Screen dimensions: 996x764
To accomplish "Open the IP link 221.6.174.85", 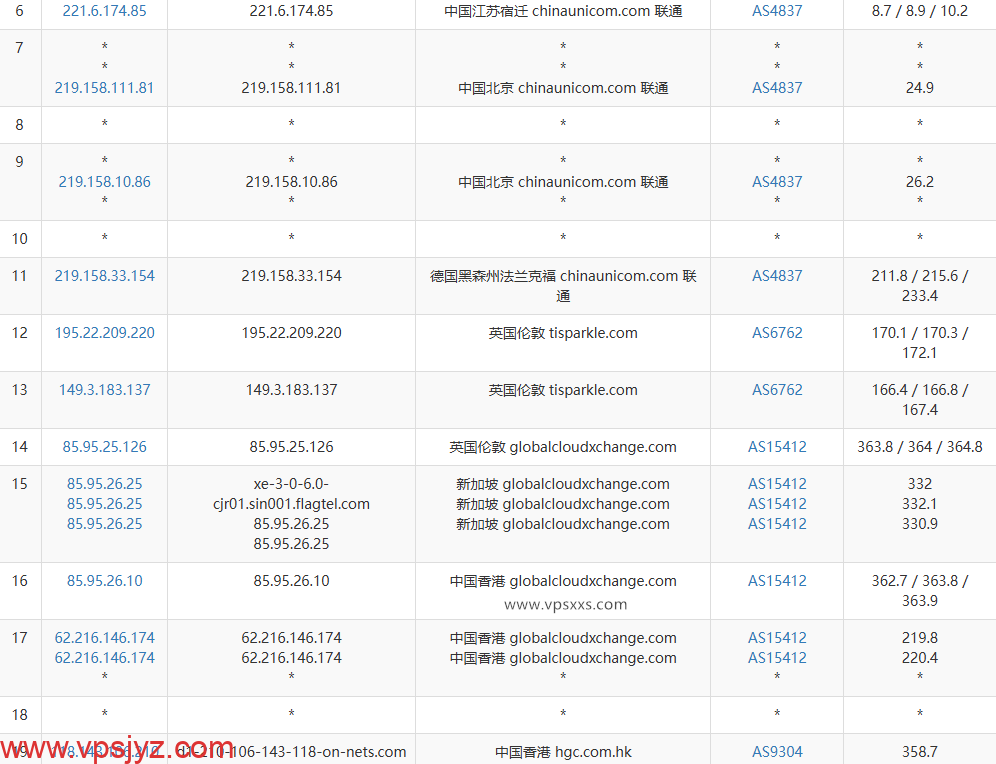I will pyautogui.click(x=104, y=11).
